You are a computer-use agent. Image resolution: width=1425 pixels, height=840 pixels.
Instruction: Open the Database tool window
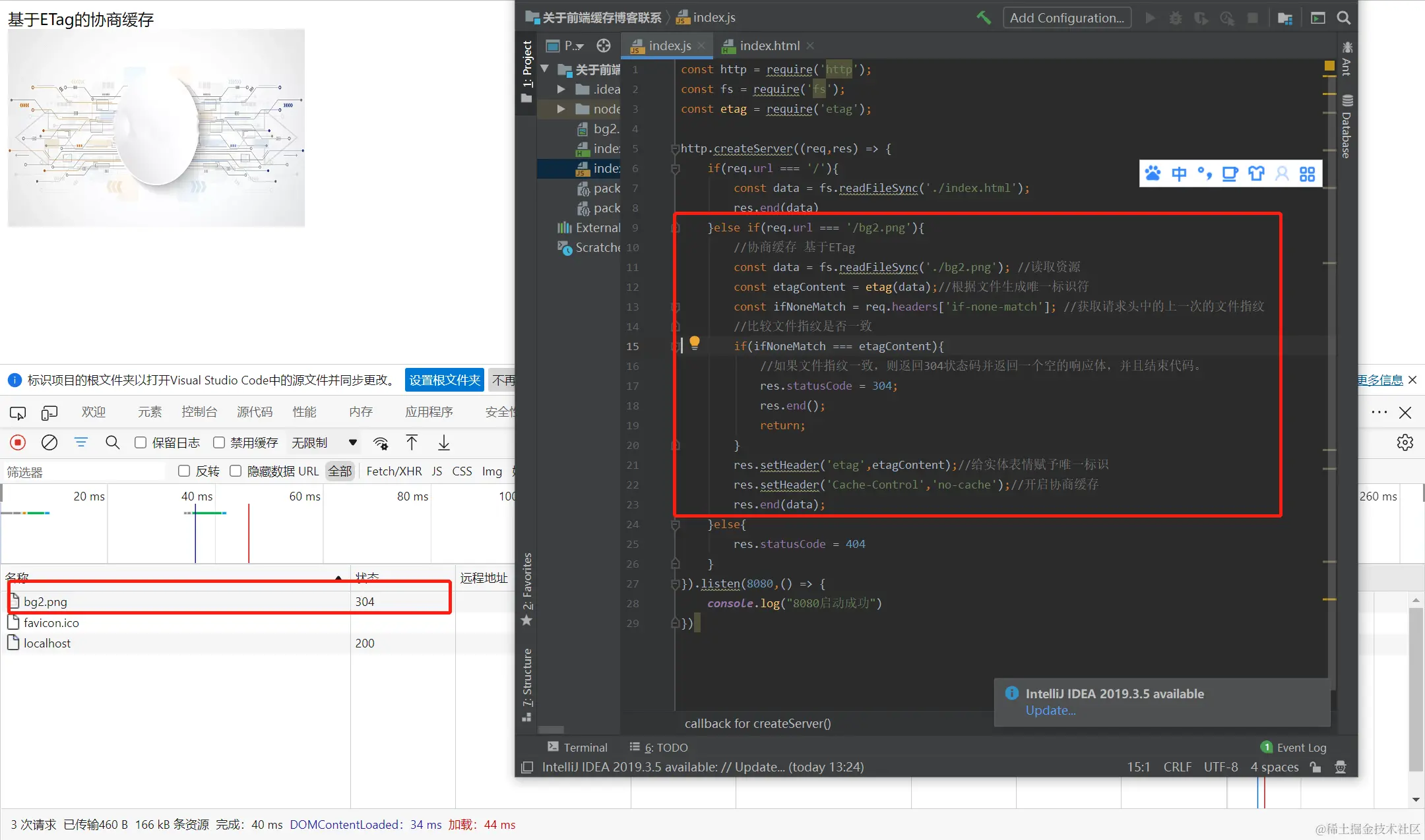pyautogui.click(x=1346, y=127)
